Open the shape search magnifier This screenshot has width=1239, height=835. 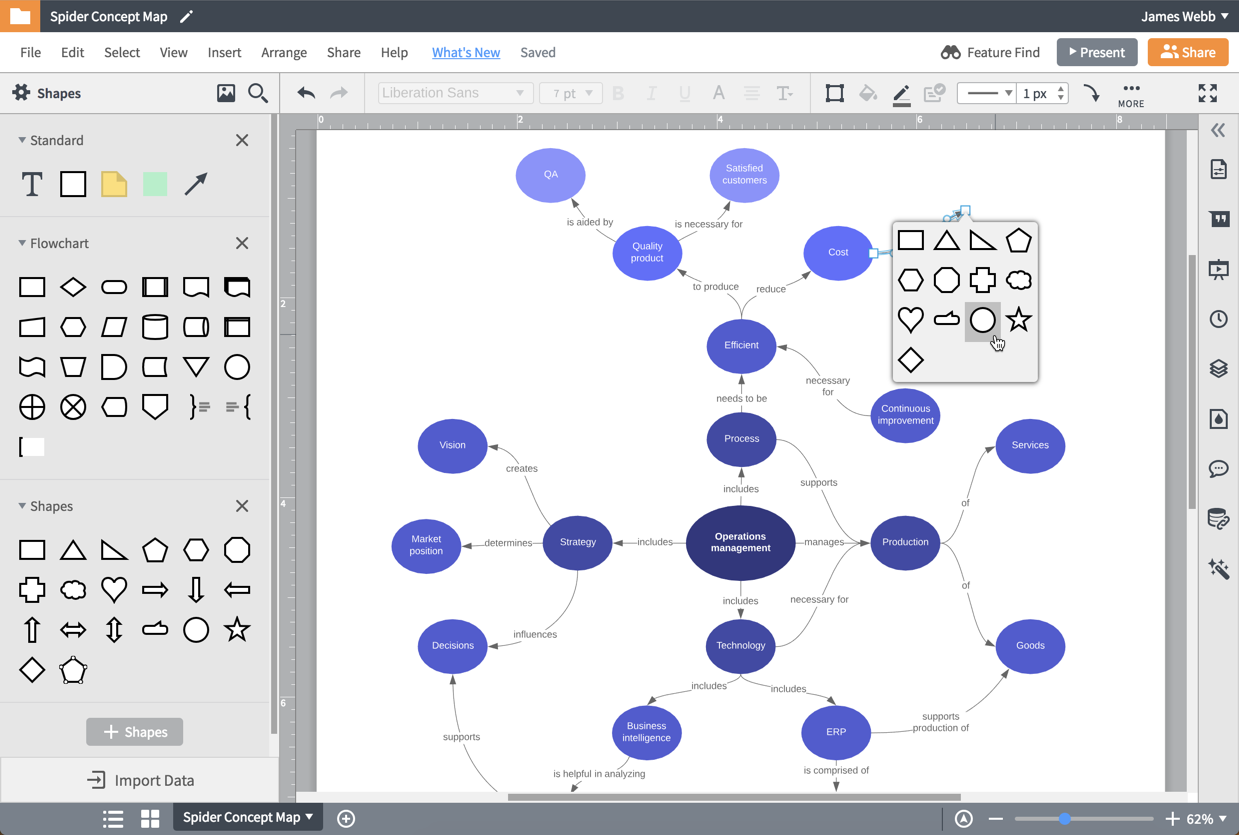(258, 93)
